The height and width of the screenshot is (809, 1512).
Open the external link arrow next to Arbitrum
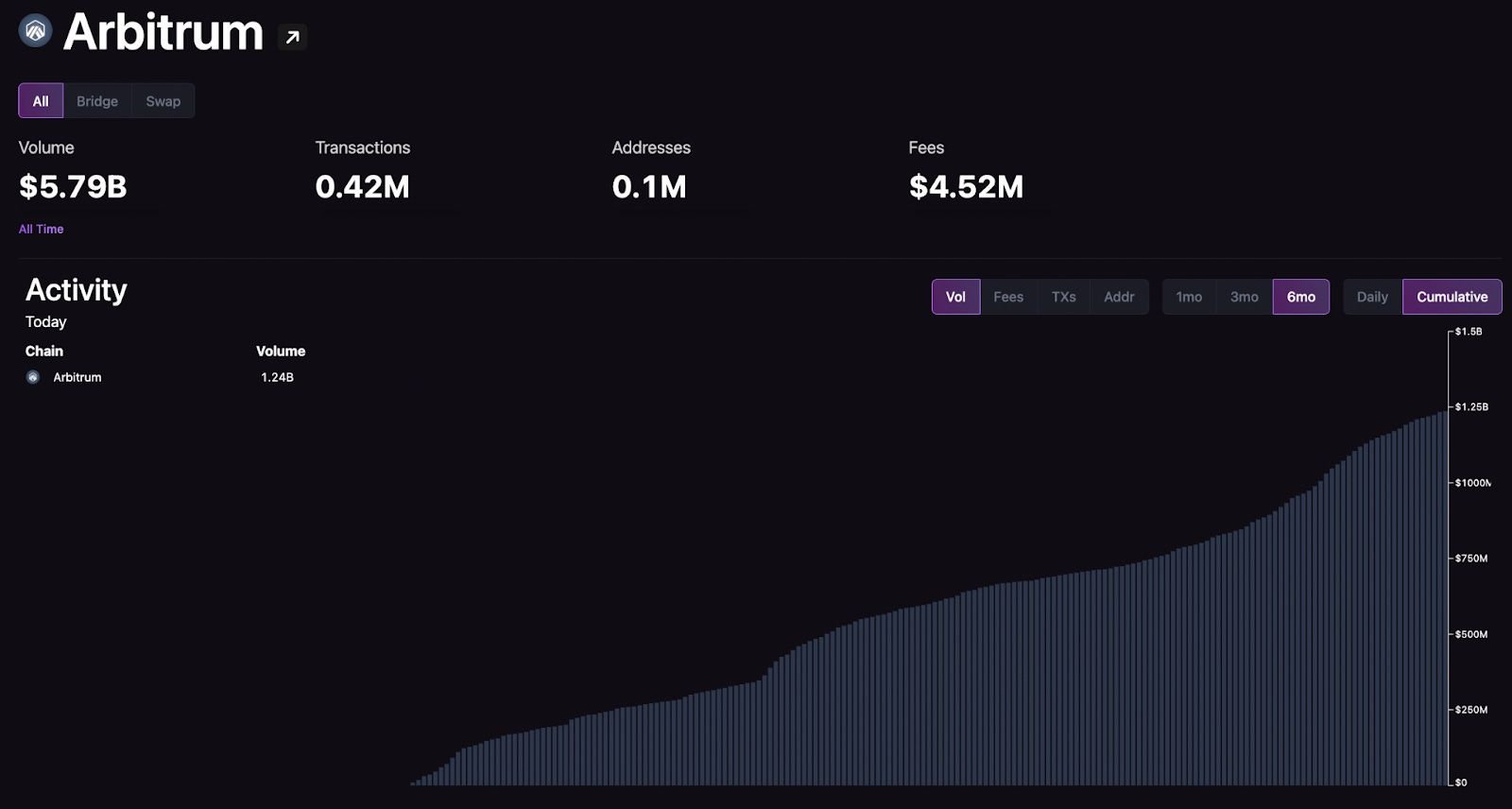pos(293,37)
